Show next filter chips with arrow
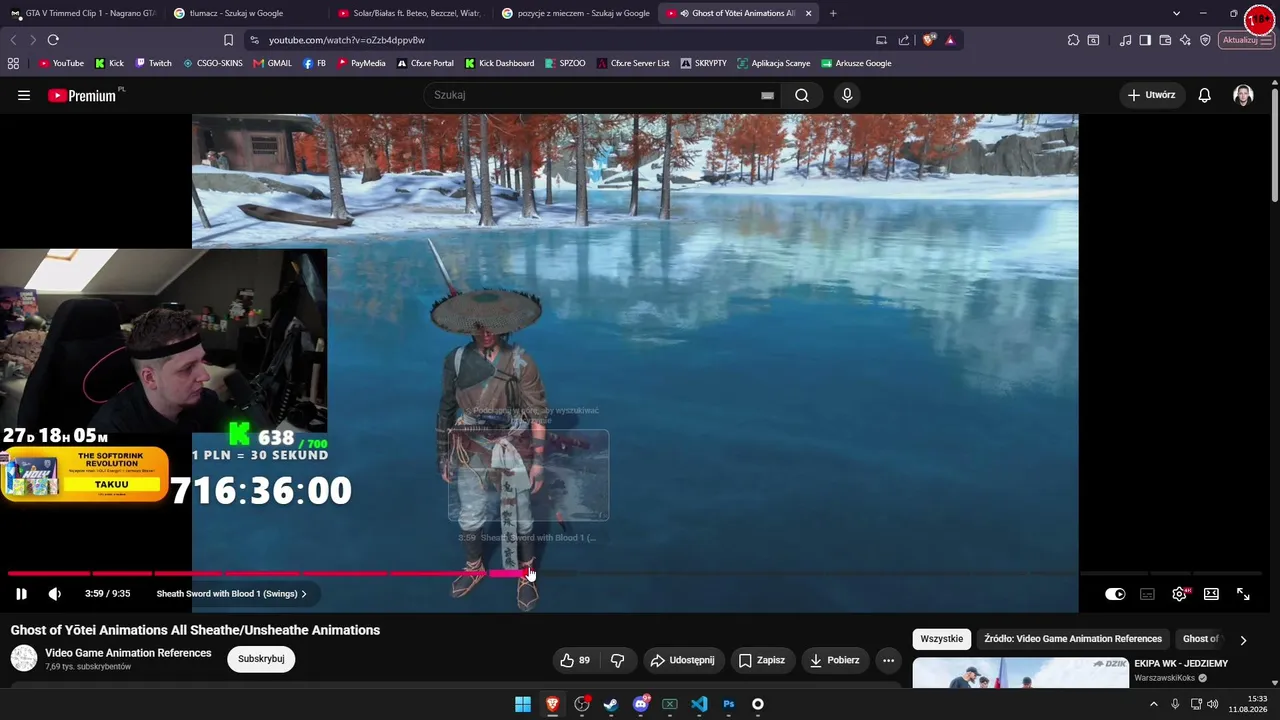This screenshot has height=720, width=1280. (x=1243, y=639)
